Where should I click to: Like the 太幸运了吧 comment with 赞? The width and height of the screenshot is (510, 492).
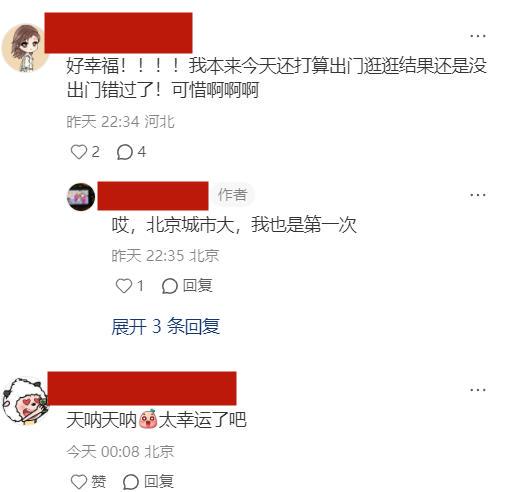click(89, 482)
